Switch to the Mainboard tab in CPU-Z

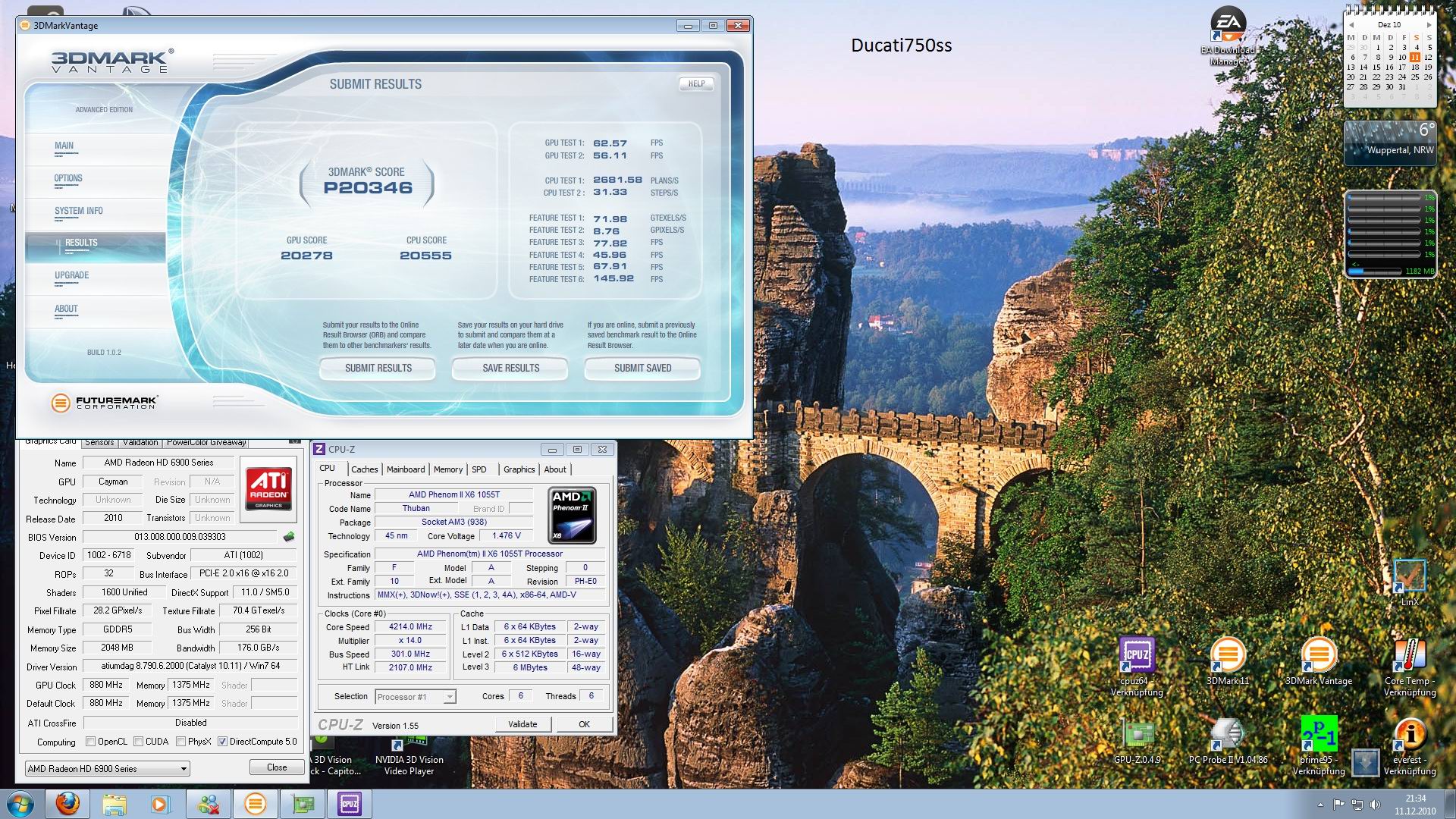pos(405,469)
